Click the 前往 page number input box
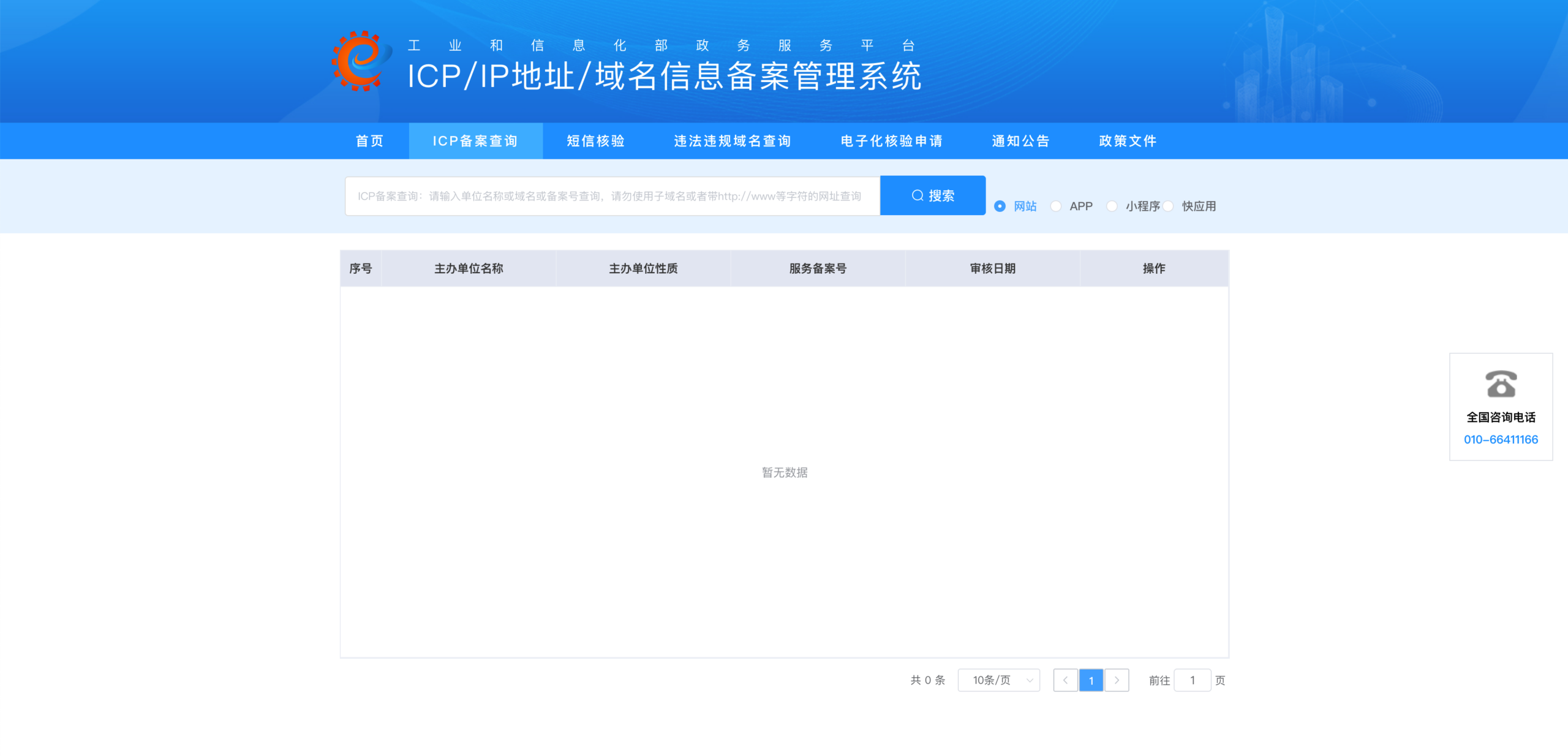The image size is (1568, 756). (1192, 680)
